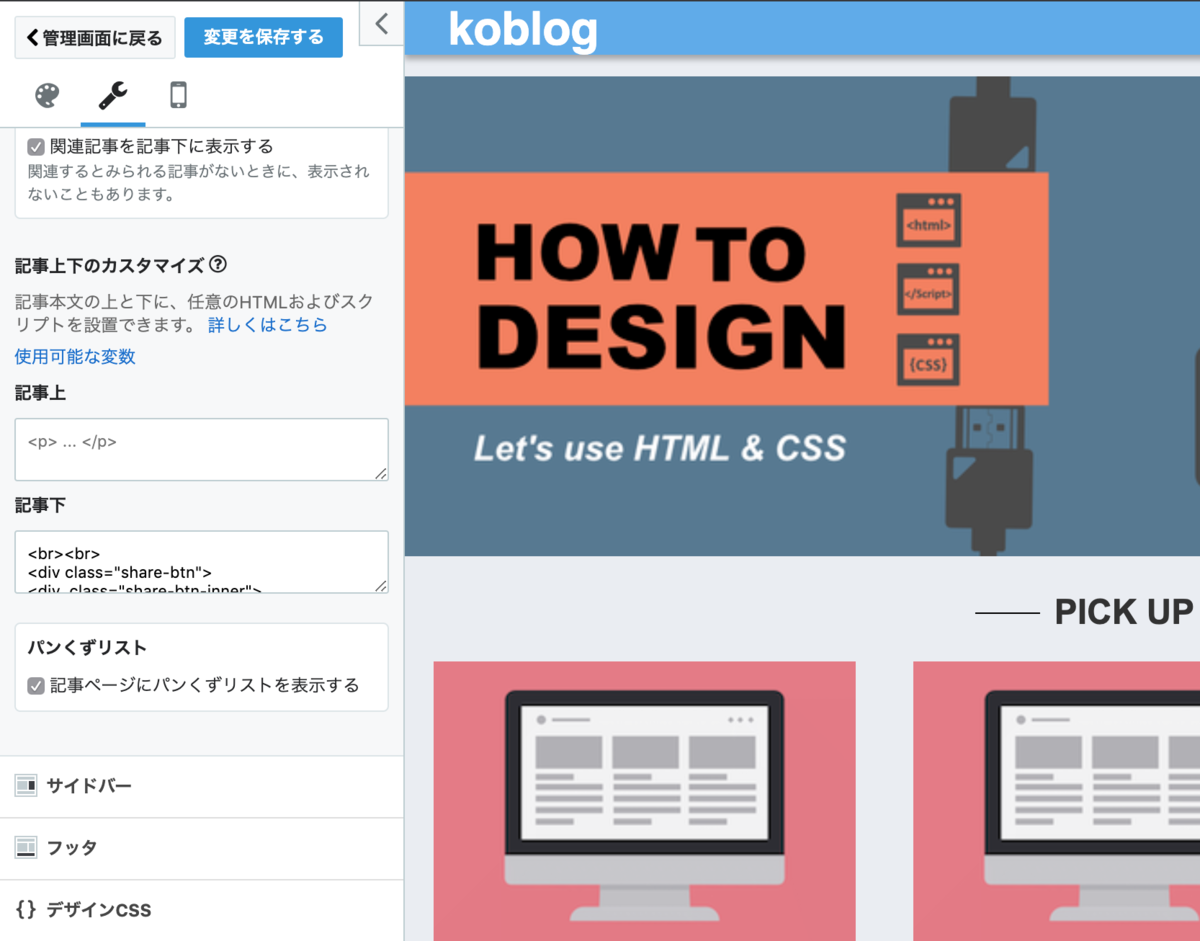
Task: Click the Let's use HTML & CSS text
Action: (660, 447)
